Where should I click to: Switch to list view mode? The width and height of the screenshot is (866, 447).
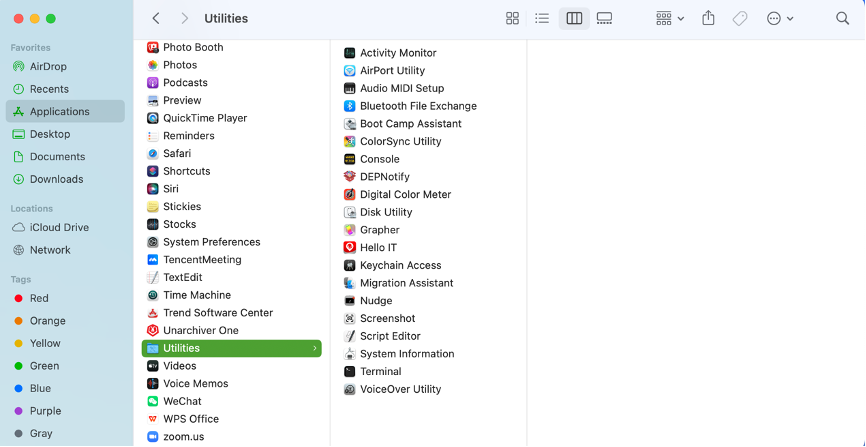(542, 18)
